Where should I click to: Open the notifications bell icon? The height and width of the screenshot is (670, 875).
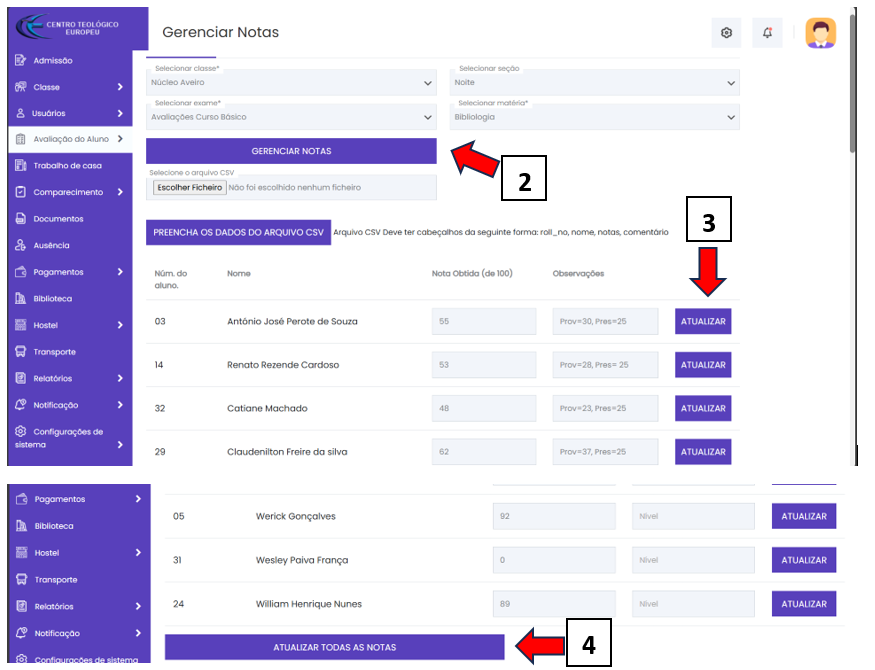(767, 33)
